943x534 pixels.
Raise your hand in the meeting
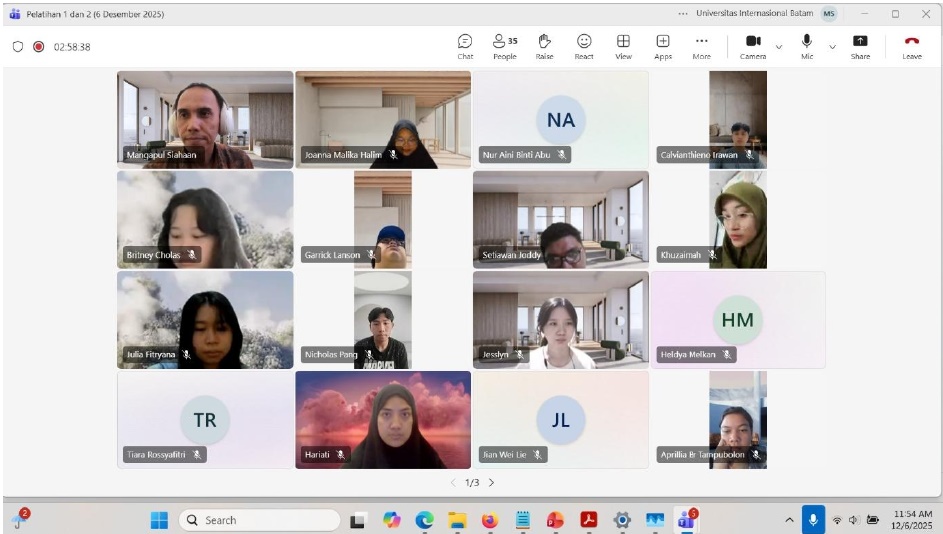pyautogui.click(x=544, y=46)
